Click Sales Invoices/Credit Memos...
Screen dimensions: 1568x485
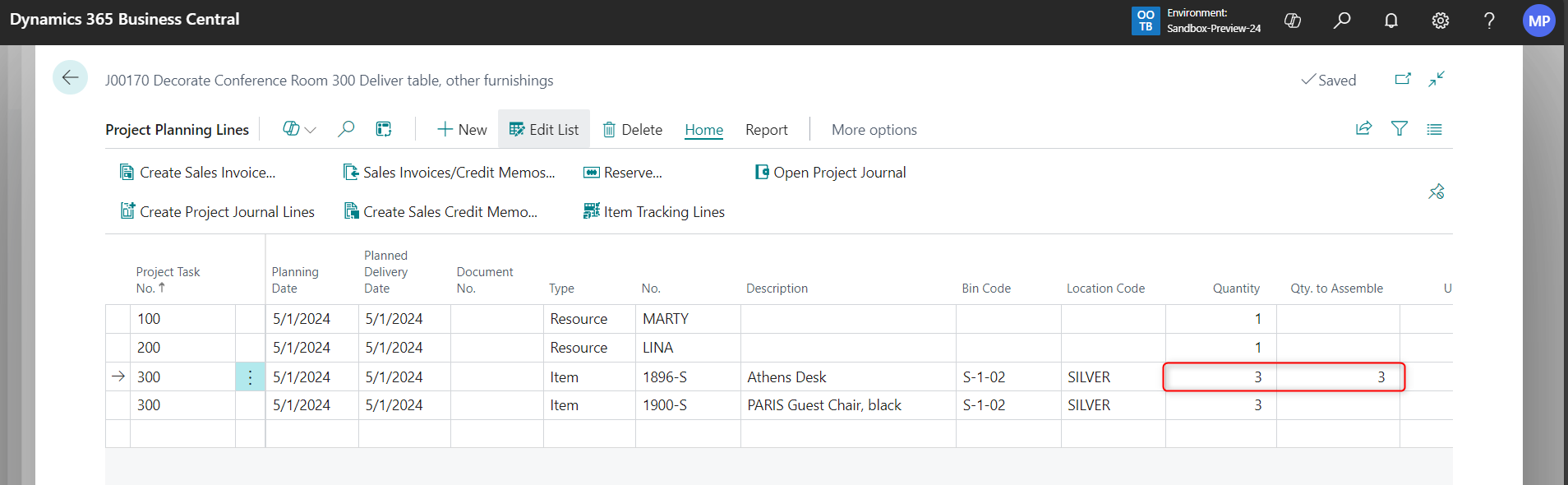[449, 173]
